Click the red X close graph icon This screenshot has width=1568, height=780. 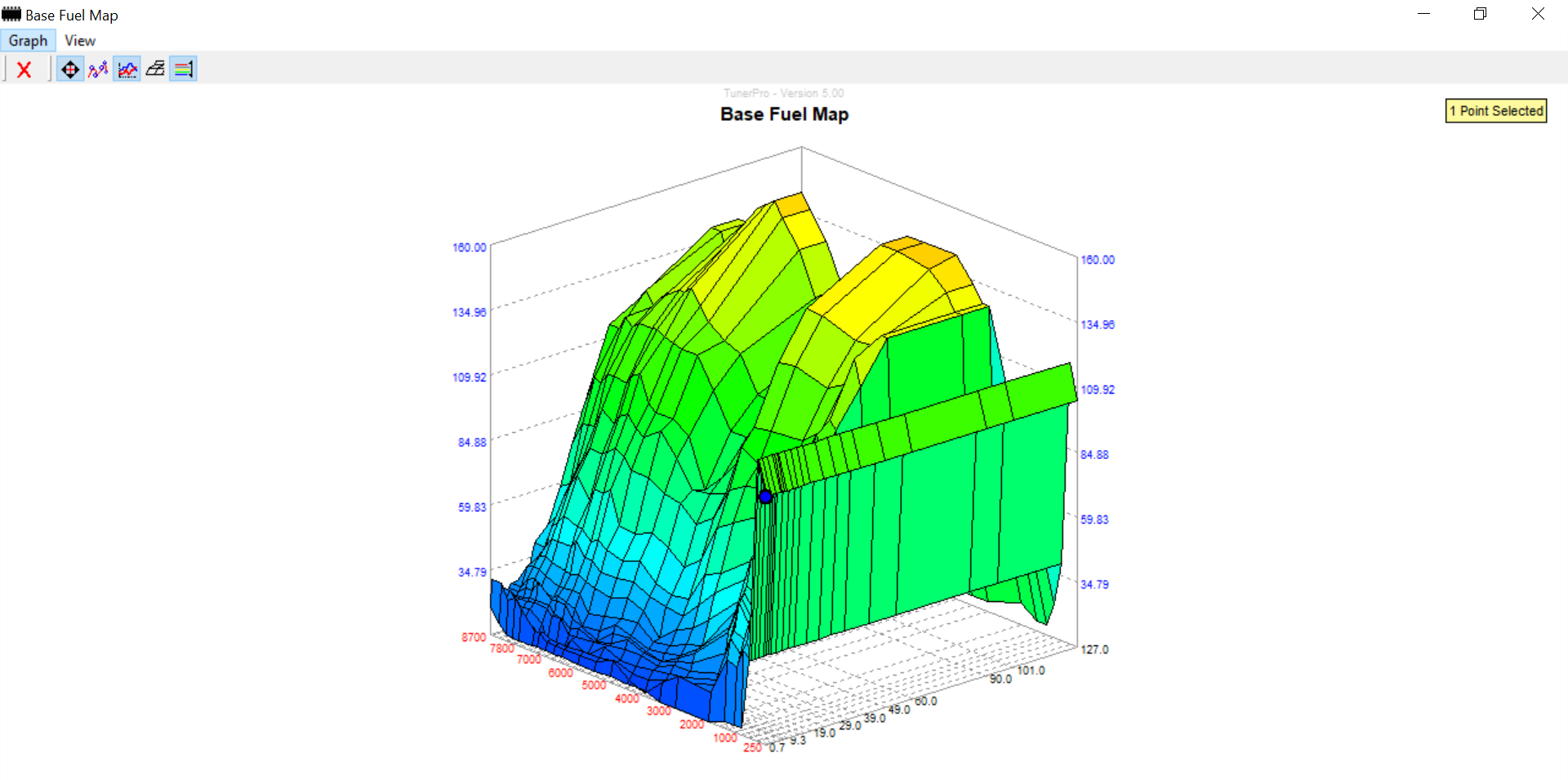(24, 70)
